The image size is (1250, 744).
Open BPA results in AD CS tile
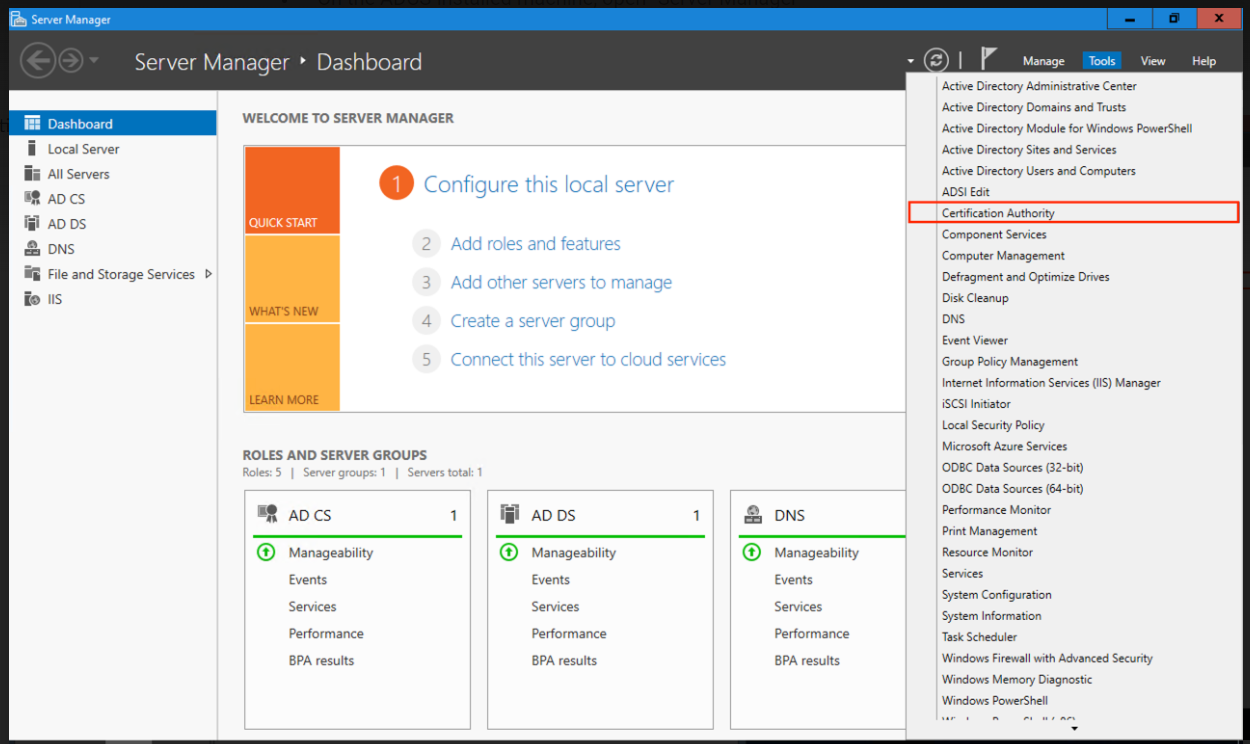[321, 661]
